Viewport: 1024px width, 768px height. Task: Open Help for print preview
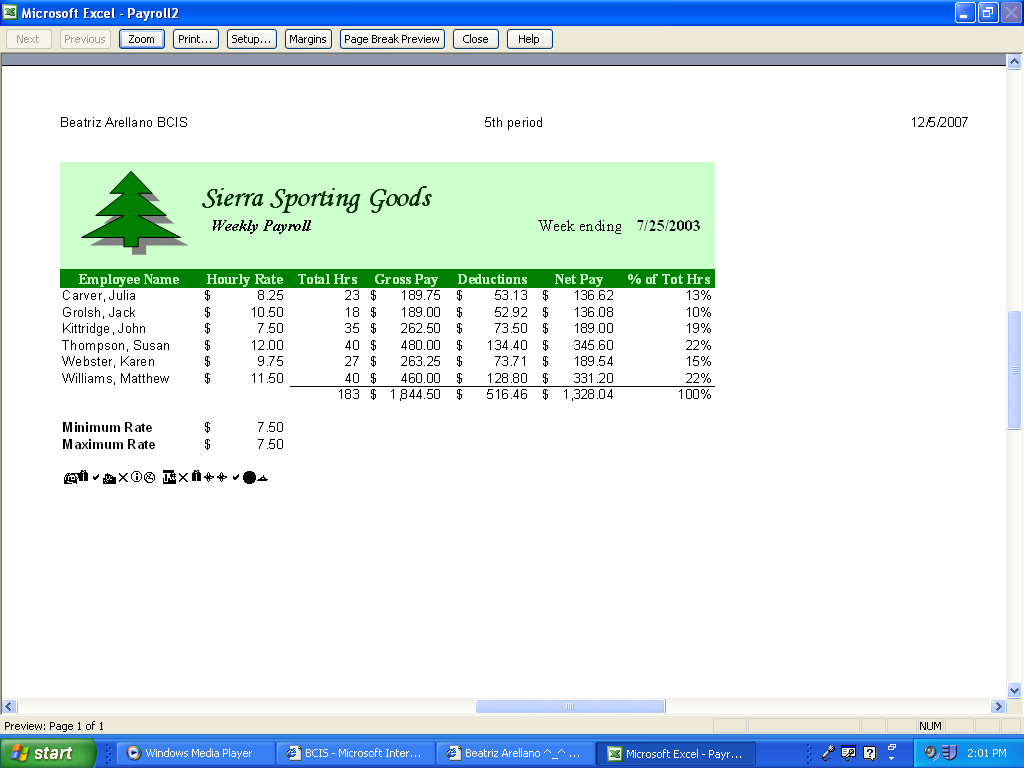(529, 39)
